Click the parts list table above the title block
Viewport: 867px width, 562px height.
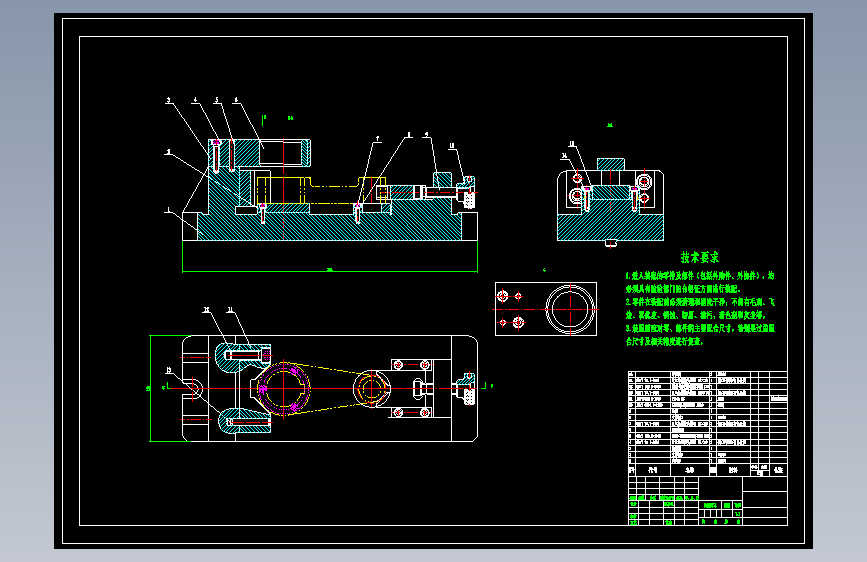(x=707, y=424)
